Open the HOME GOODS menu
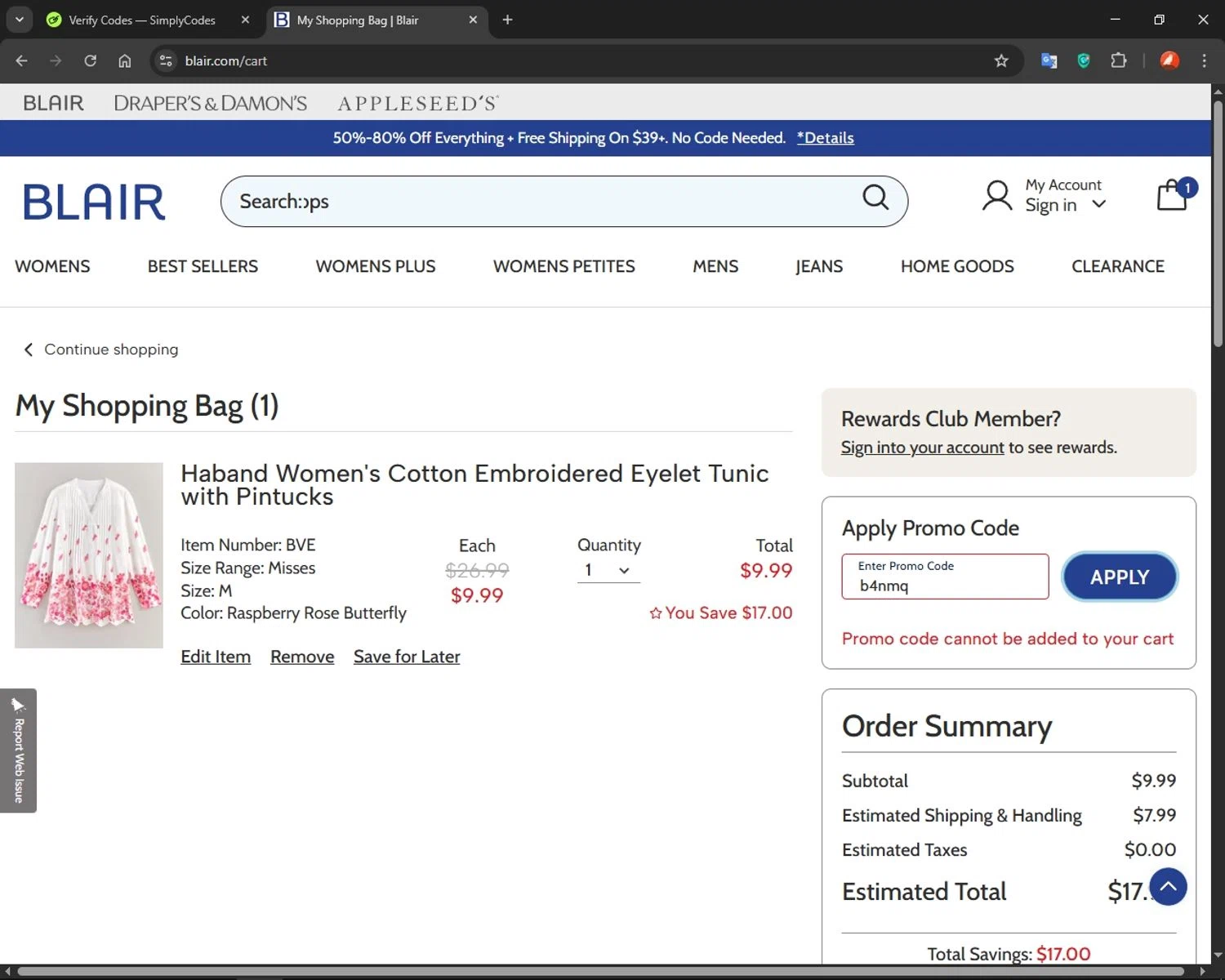 coord(957,266)
